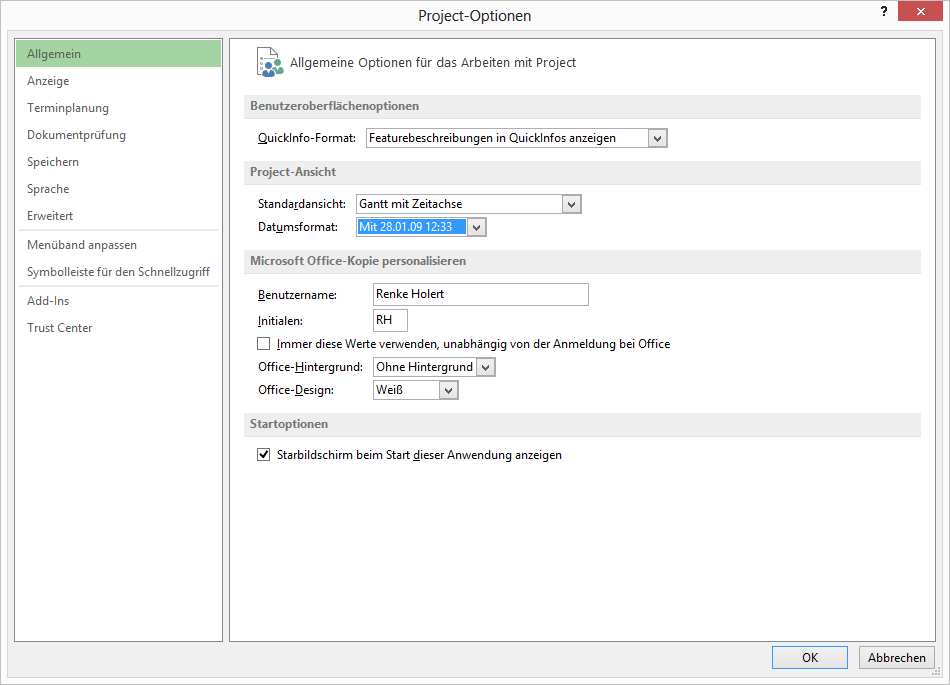
Task: Open the help question mark
Action: (884, 12)
